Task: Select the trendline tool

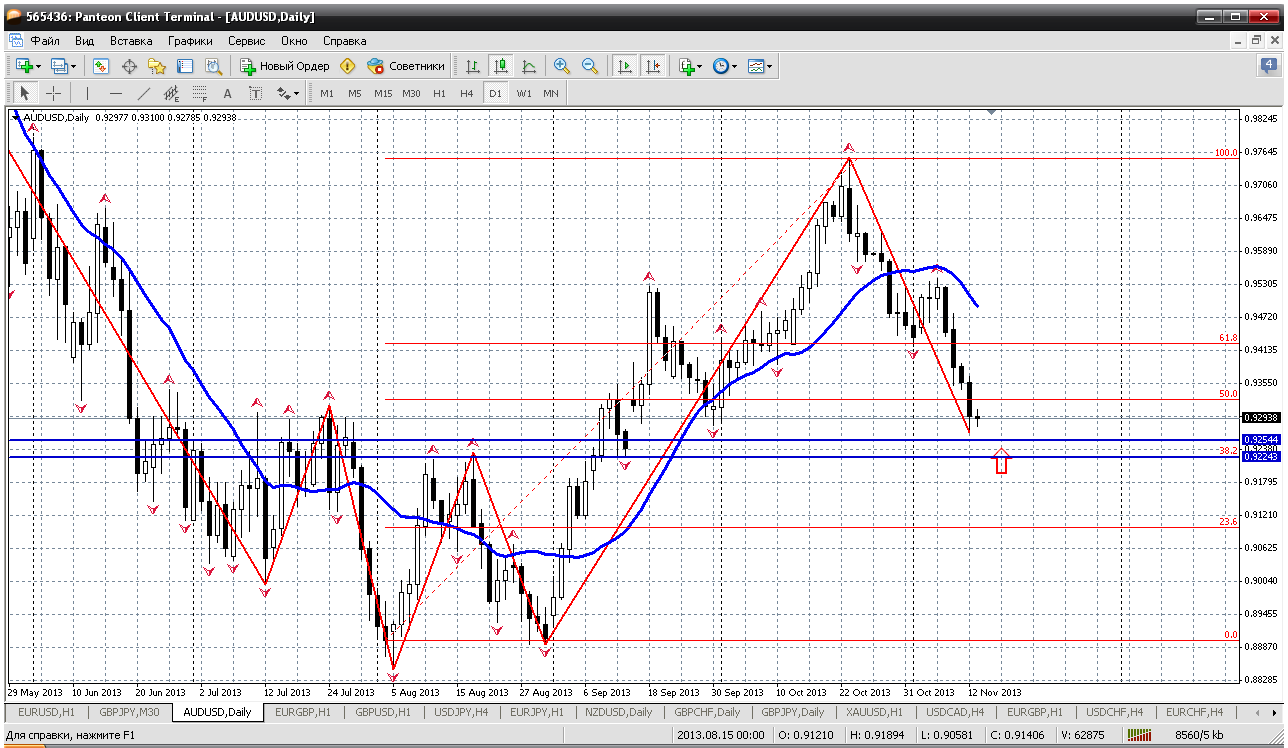Action: coord(144,93)
